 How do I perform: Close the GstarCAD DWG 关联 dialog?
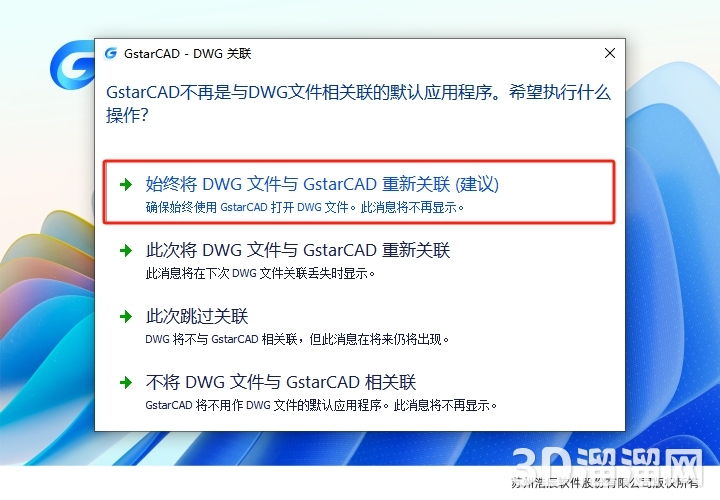610,53
